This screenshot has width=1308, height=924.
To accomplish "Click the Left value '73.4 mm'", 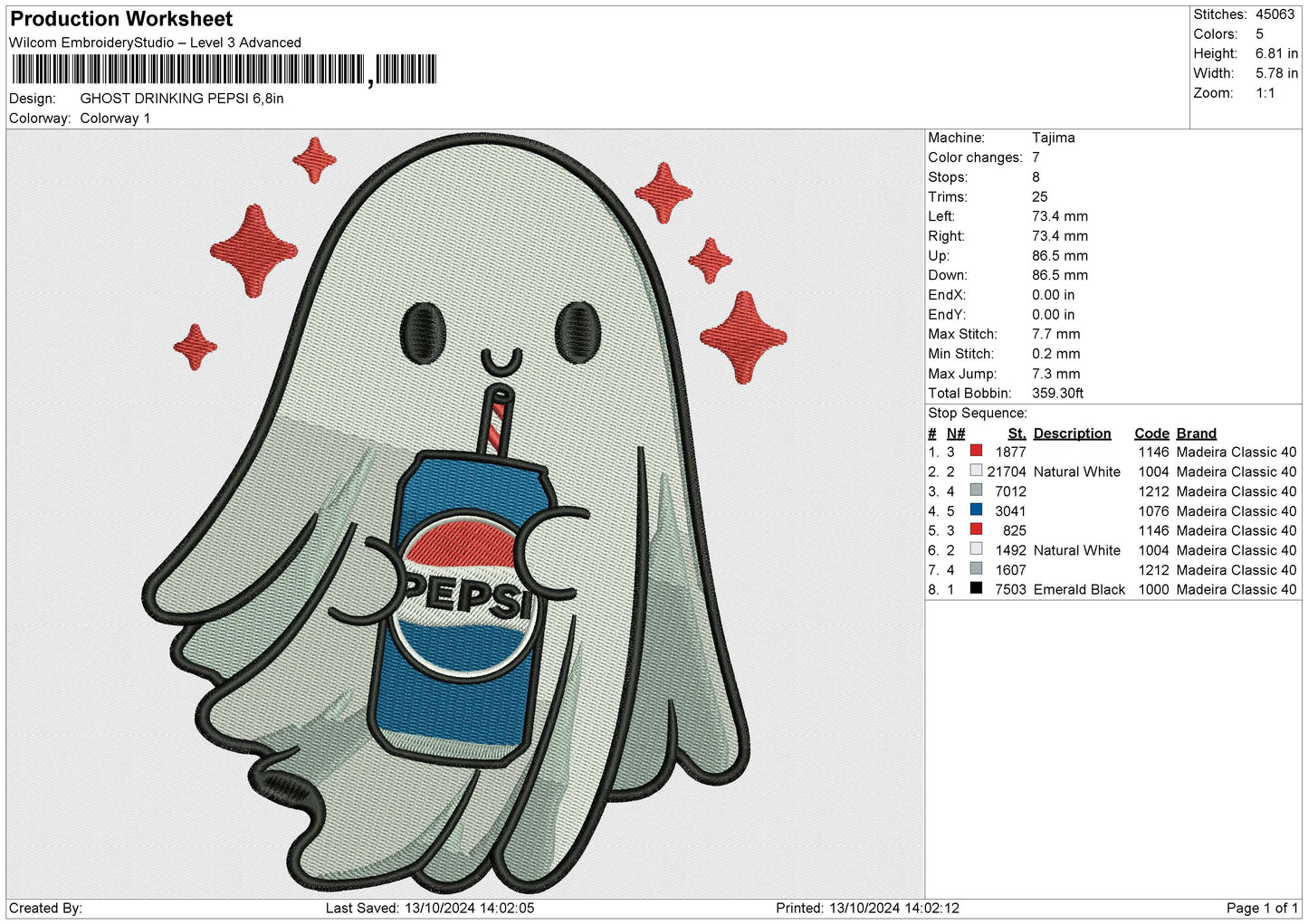I will [x=1060, y=216].
